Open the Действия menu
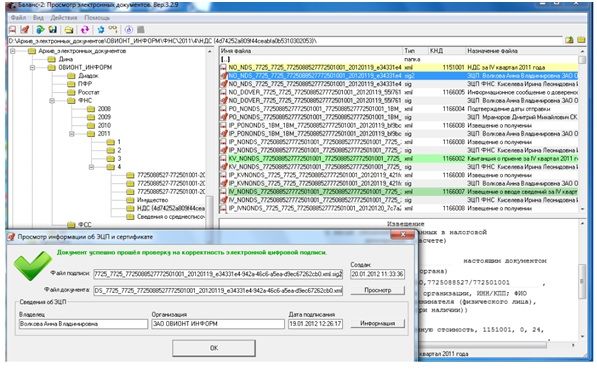The width and height of the screenshot is (597, 369). click(64, 18)
